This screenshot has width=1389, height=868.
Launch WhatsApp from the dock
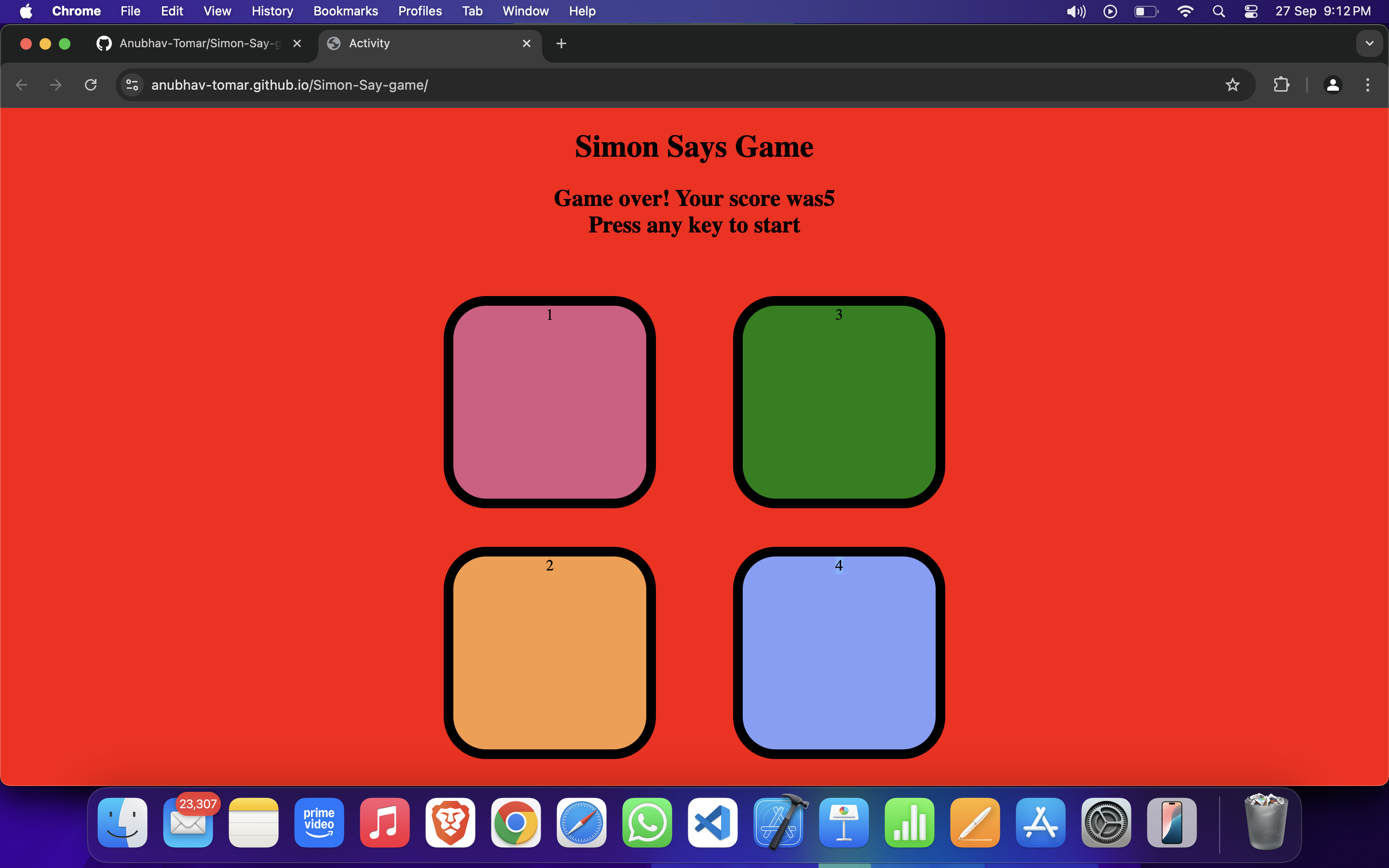(646, 823)
